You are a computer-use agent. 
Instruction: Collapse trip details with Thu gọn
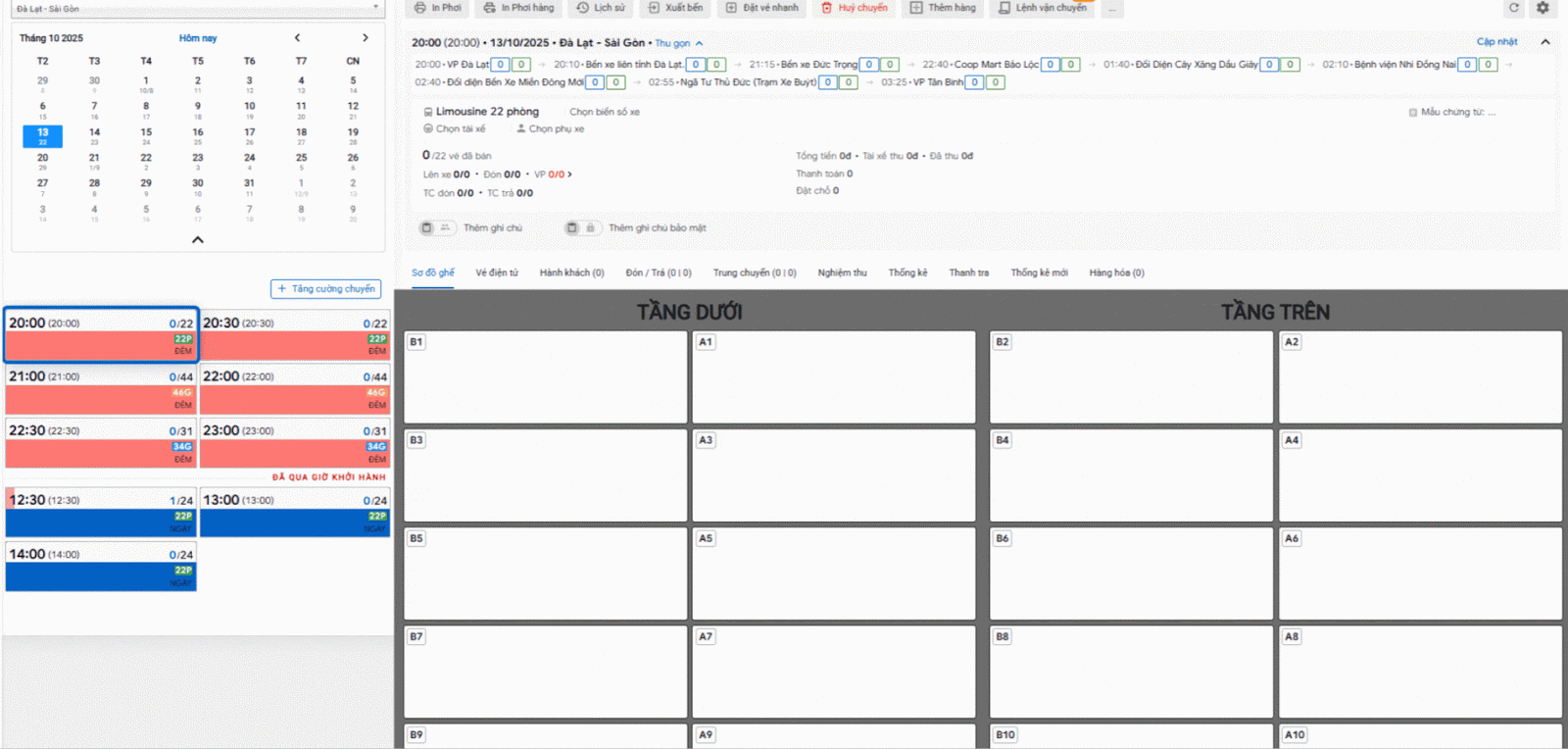pos(678,43)
